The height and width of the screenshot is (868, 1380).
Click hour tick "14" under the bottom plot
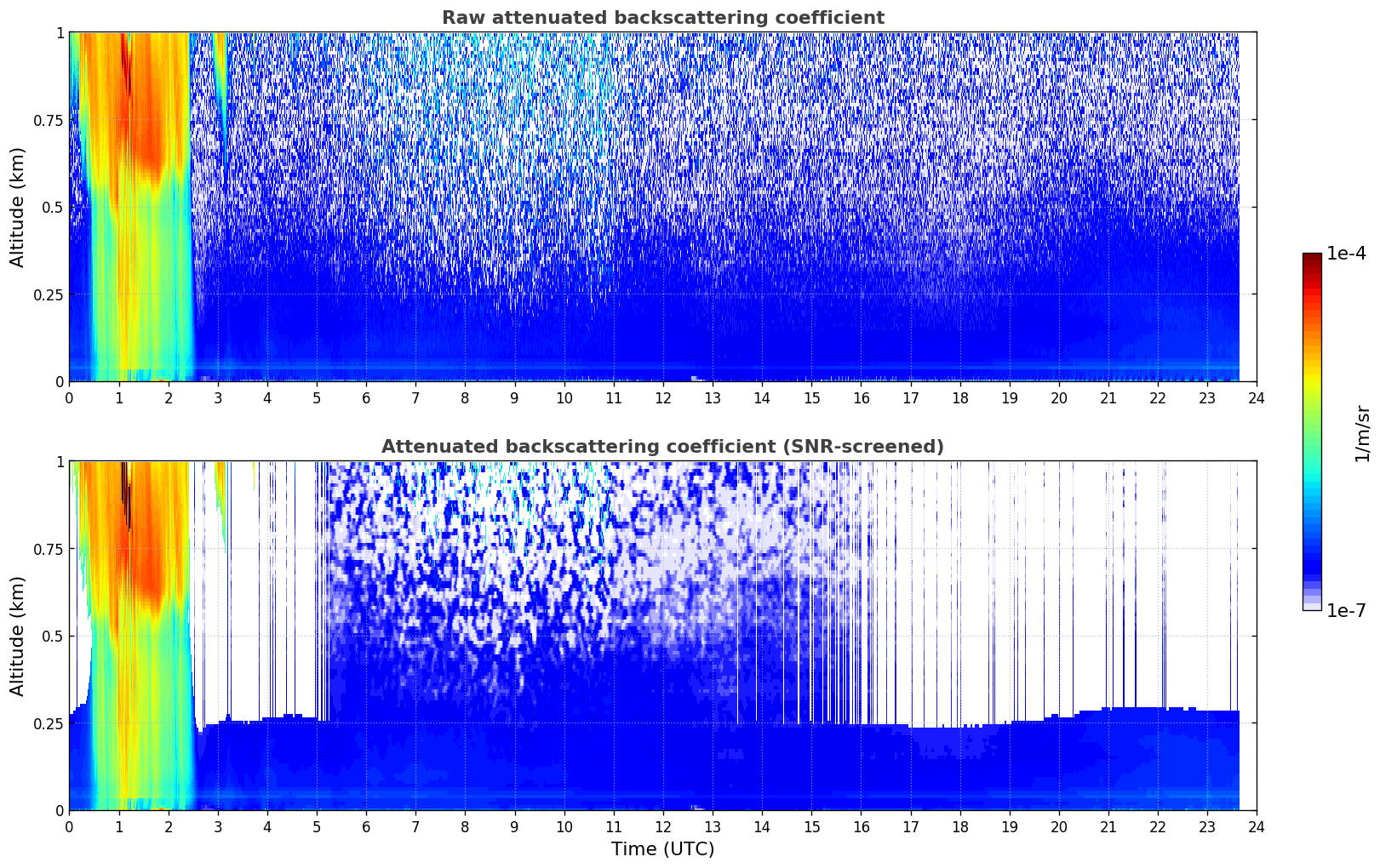pos(762,826)
